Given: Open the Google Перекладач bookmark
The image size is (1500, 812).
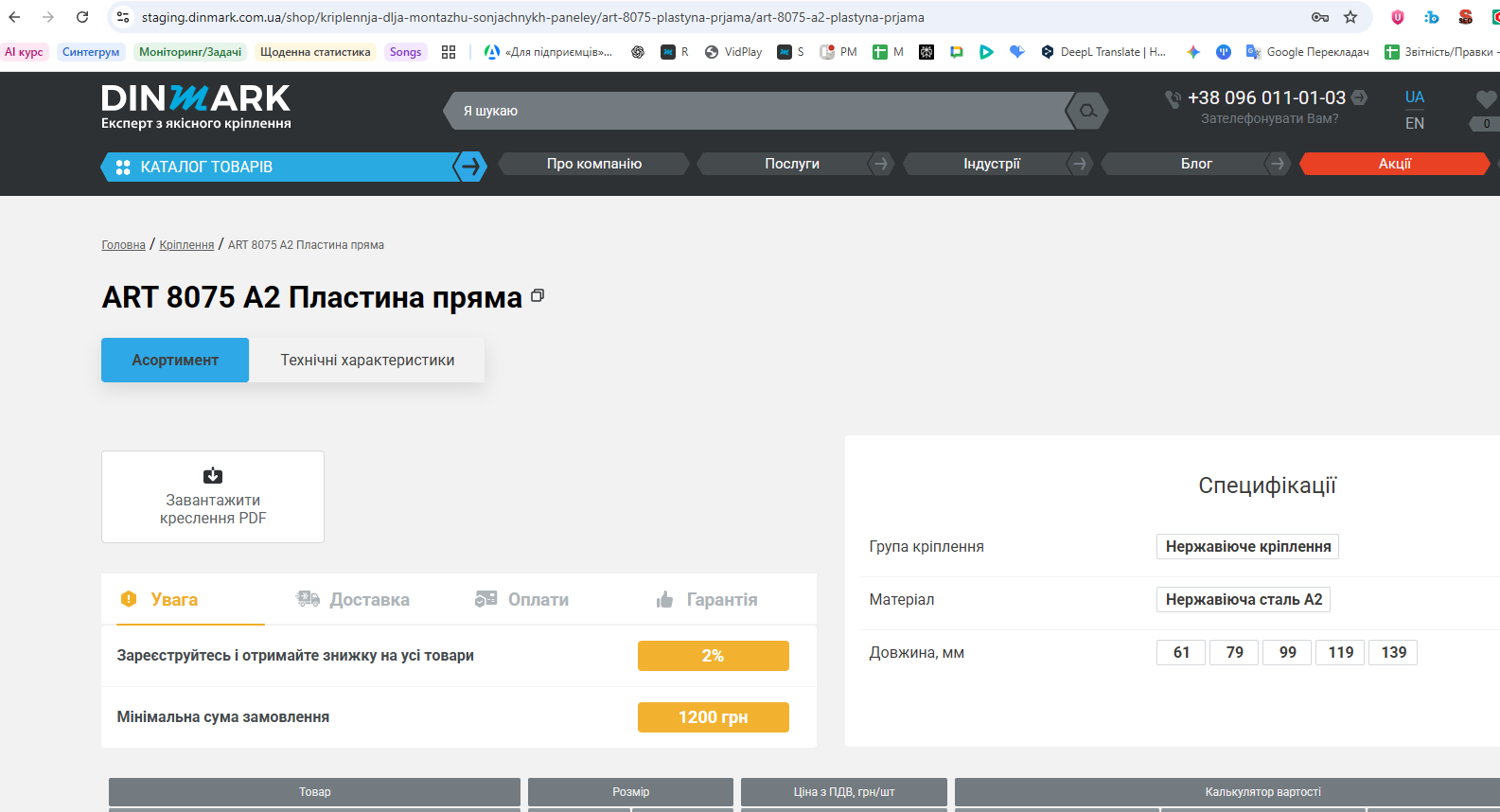Looking at the screenshot, I should coord(1308,52).
